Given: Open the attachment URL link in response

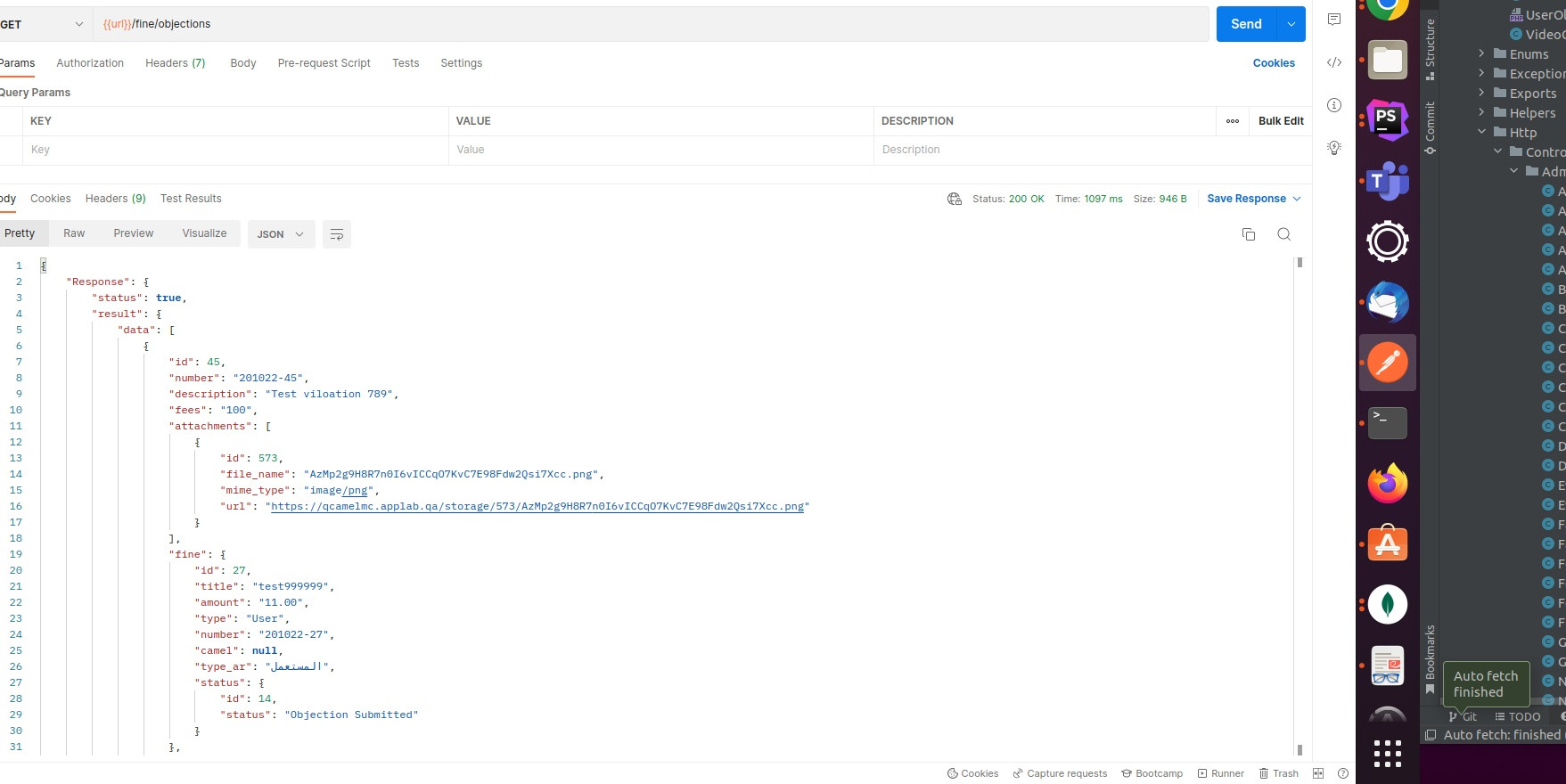Looking at the screenshot, I should (x=537, y=506).
